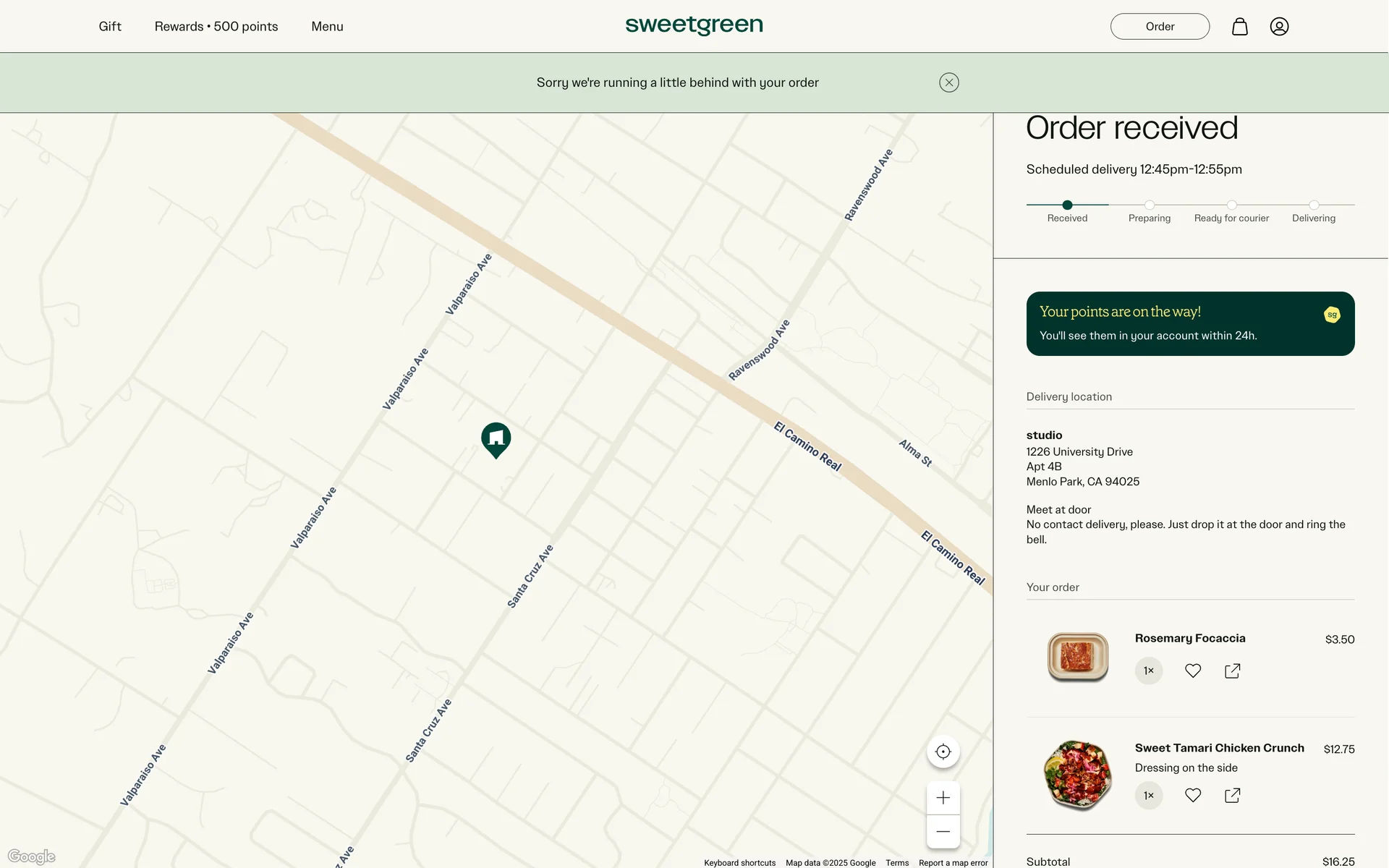This screenshot has height=868, width=1389.
Task: Click the Received progress step dot
Action: pos(1067,205)
